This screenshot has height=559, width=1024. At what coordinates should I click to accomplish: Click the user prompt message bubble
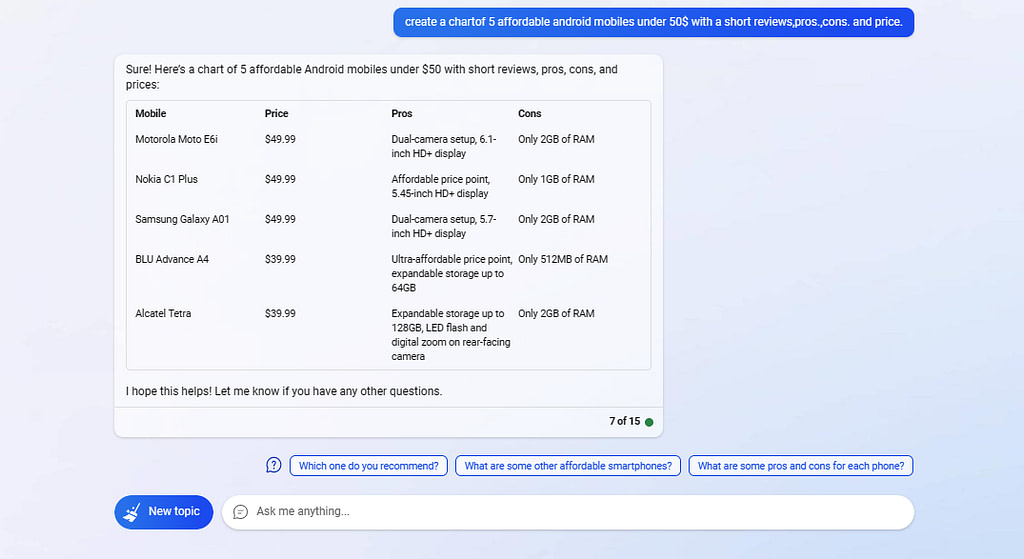pyautogui.click(x=654, y=22)
